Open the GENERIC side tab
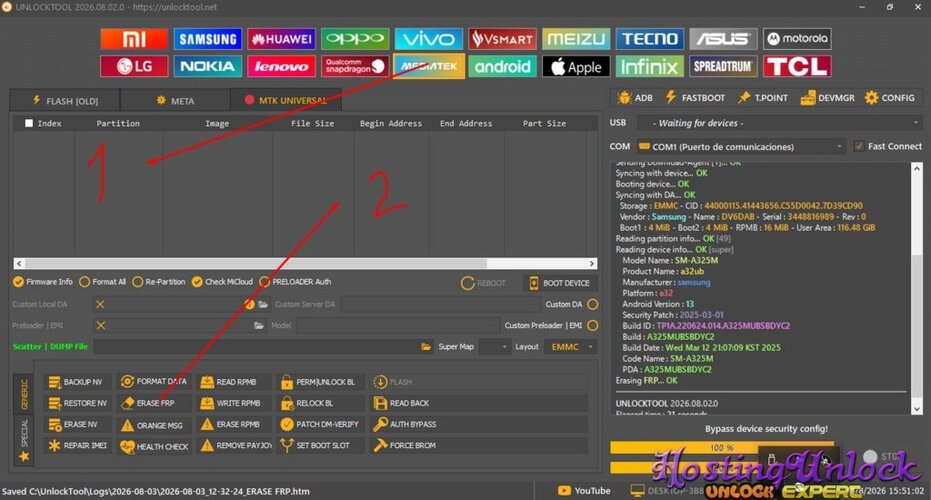Viewport: 931px width, 500px height. pyautogui.click(x=24, y=394)
